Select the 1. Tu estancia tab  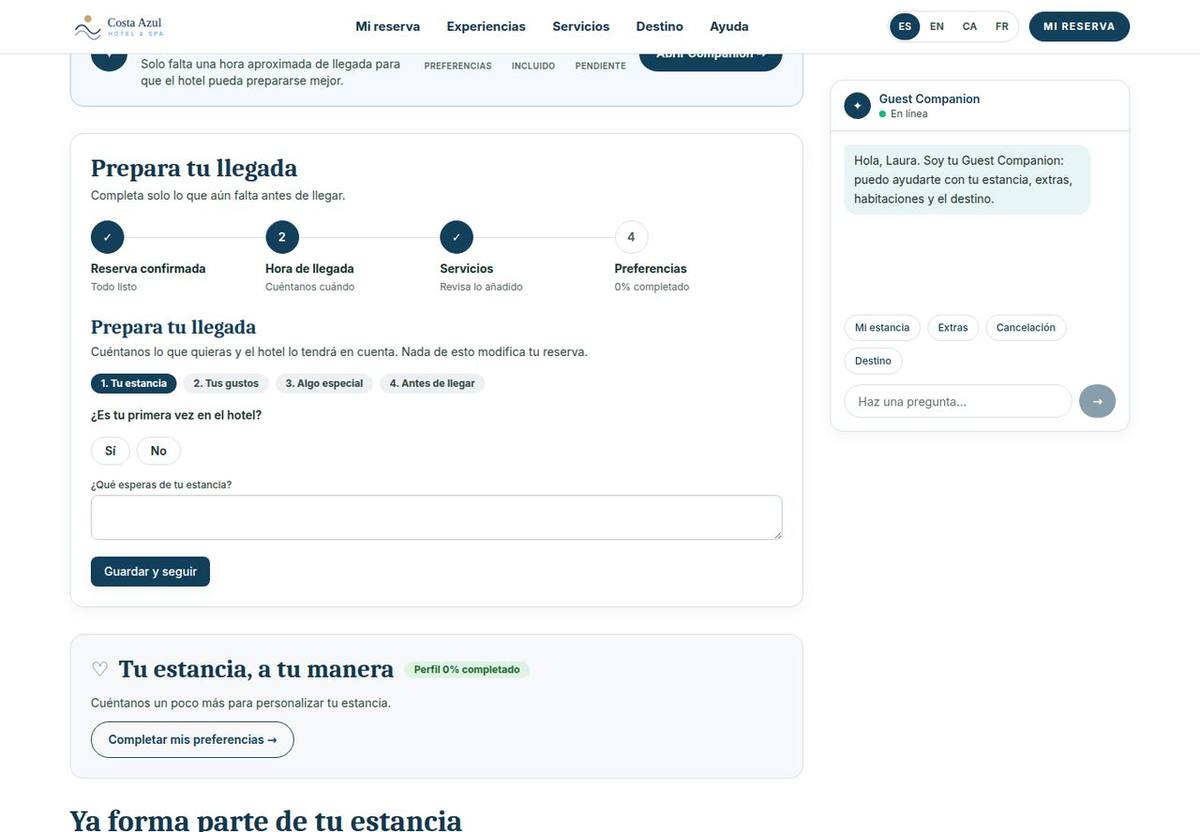pos(134,383)
